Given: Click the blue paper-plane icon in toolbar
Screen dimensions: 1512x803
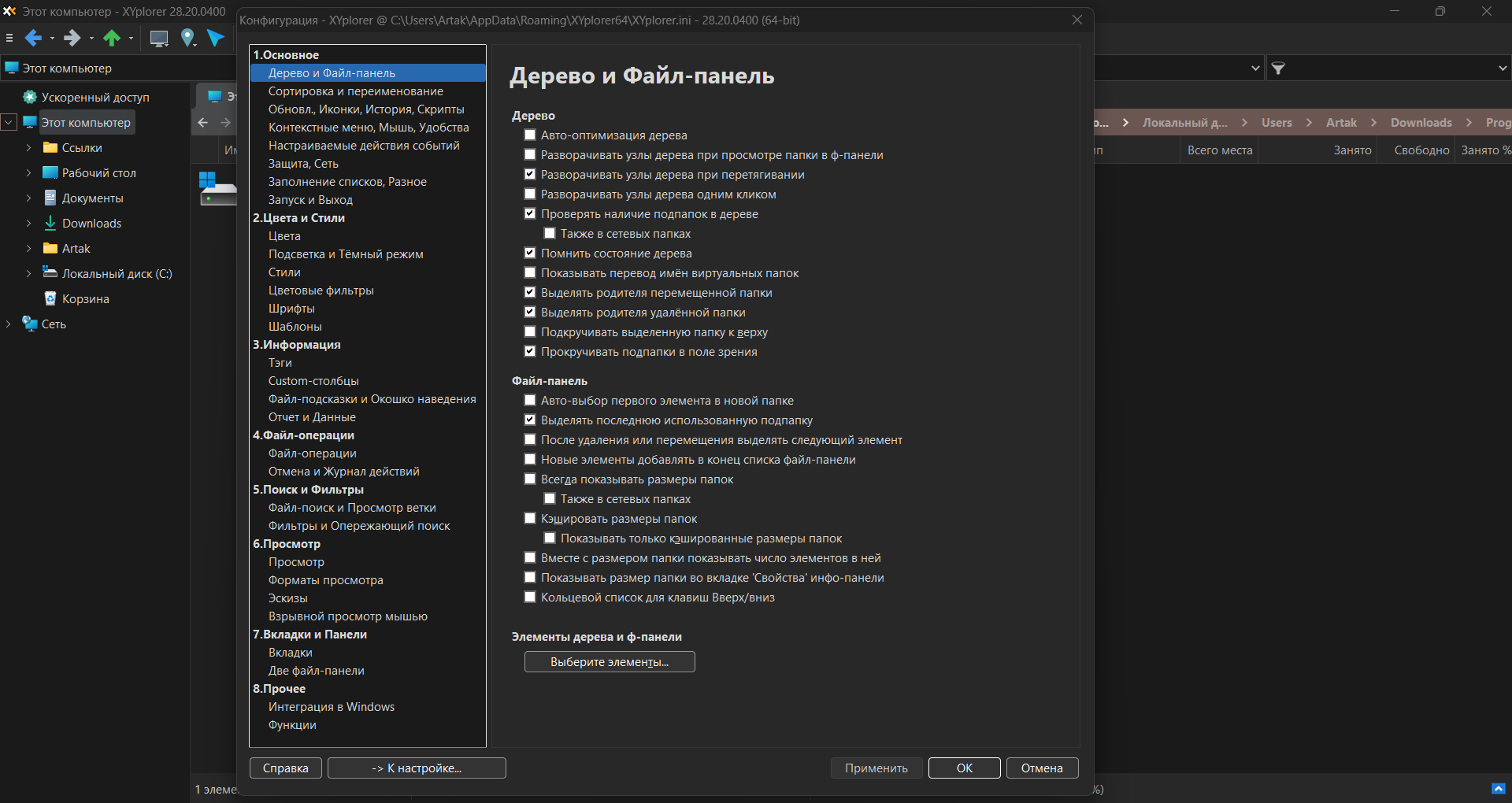Looking at the screenshot, I should click(x=216, y=38).
